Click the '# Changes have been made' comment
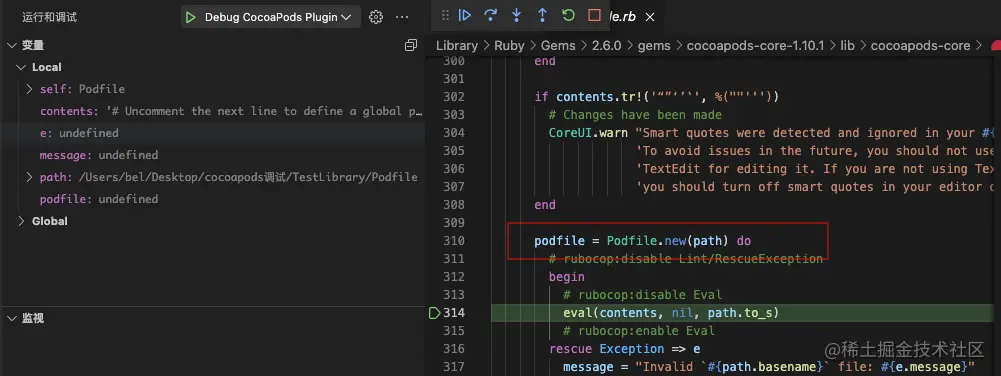Screen dimensions: 1001x376 635,115
